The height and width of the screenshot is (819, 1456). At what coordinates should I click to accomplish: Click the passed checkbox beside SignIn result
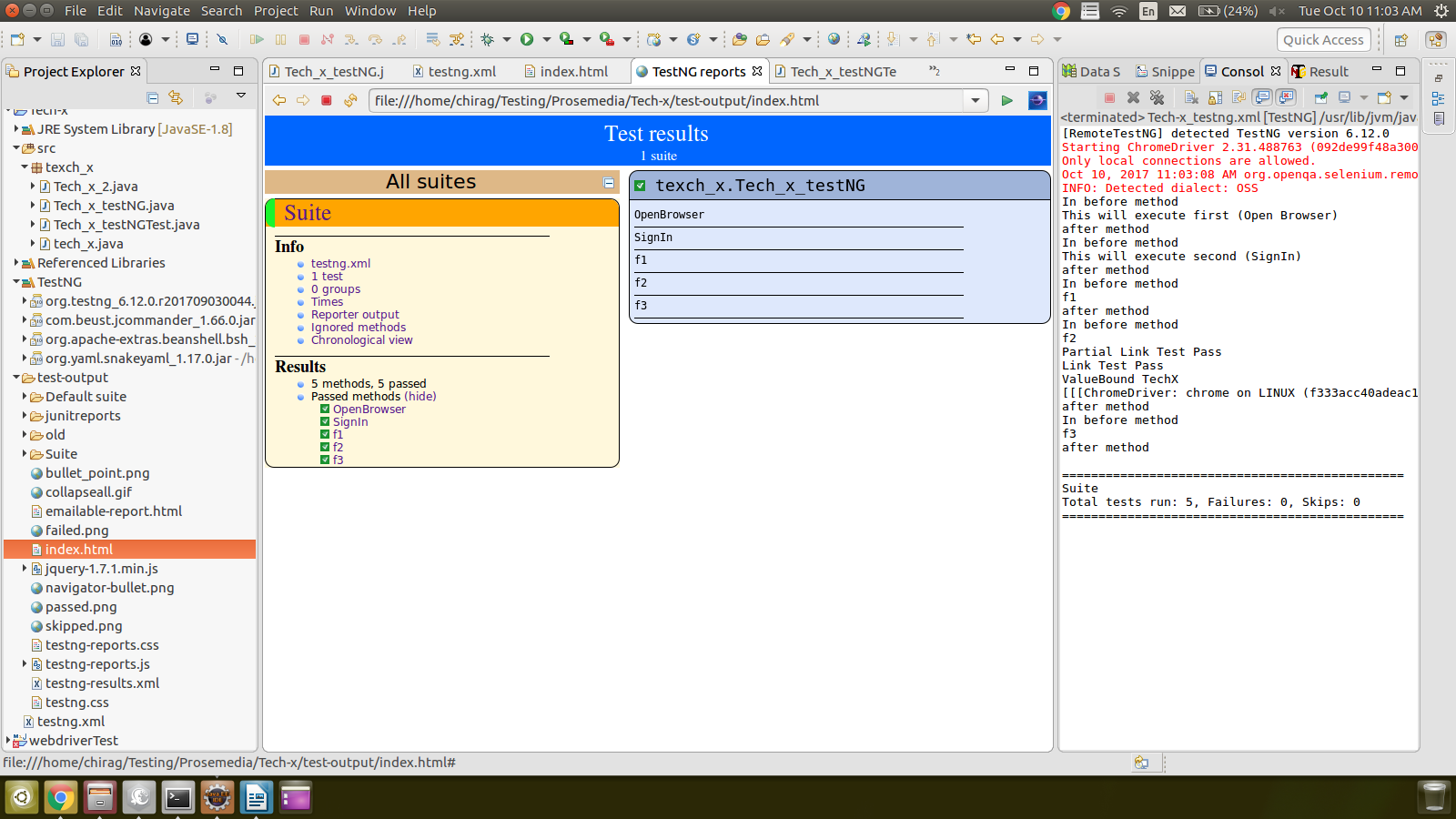click(325, 422)
